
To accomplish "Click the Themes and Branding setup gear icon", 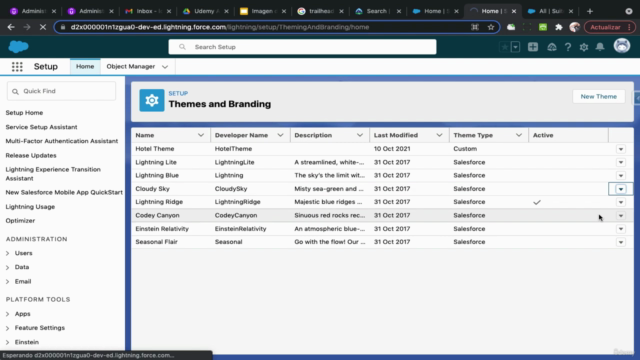I will click(x=152, y=100).
